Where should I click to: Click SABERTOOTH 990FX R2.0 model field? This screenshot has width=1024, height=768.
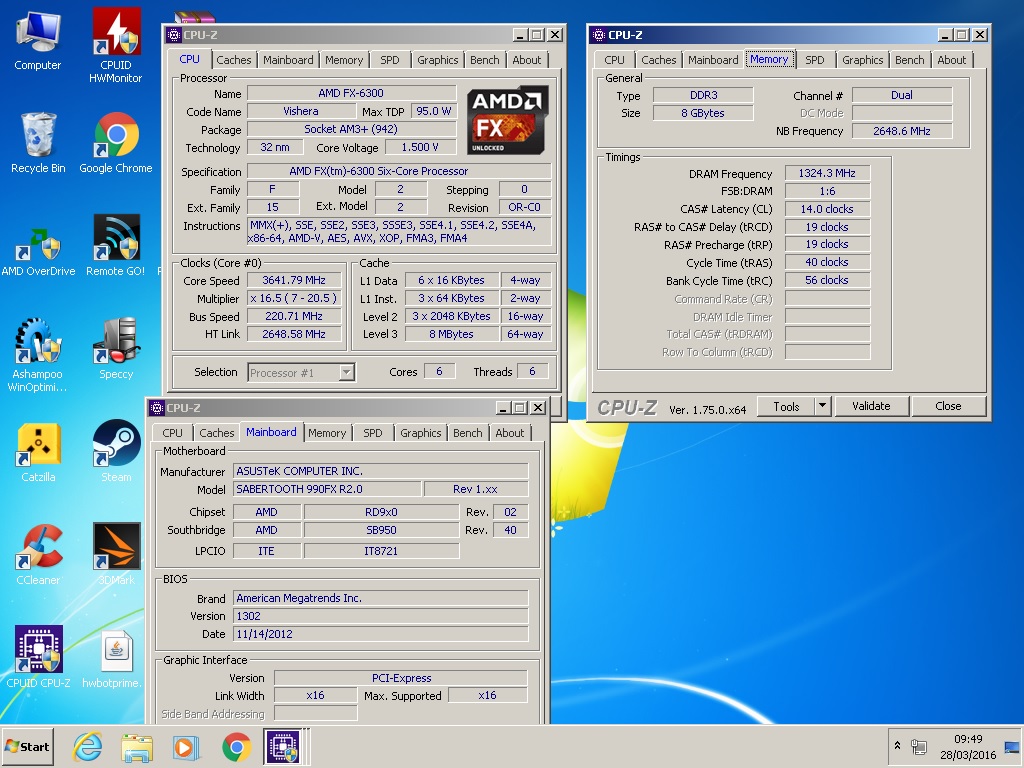pos(327,489)
